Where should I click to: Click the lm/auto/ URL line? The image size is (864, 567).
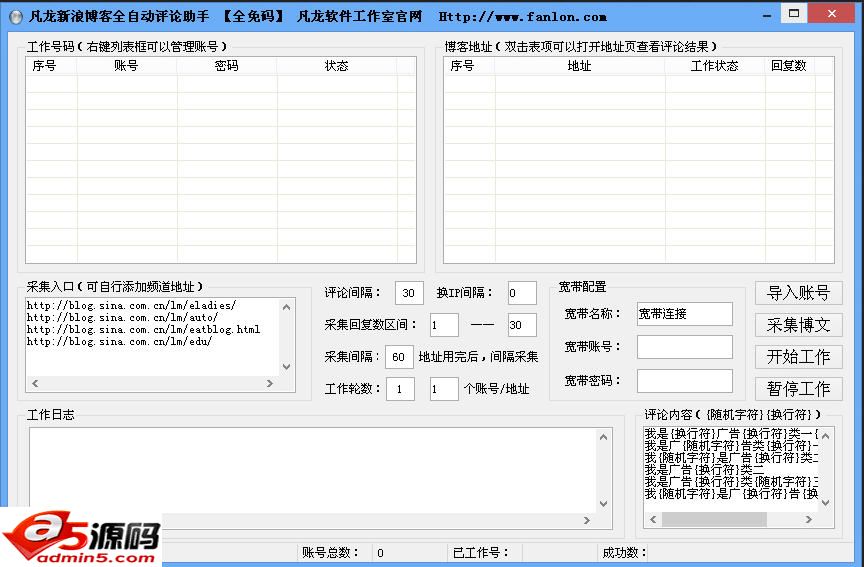(122, 317)
